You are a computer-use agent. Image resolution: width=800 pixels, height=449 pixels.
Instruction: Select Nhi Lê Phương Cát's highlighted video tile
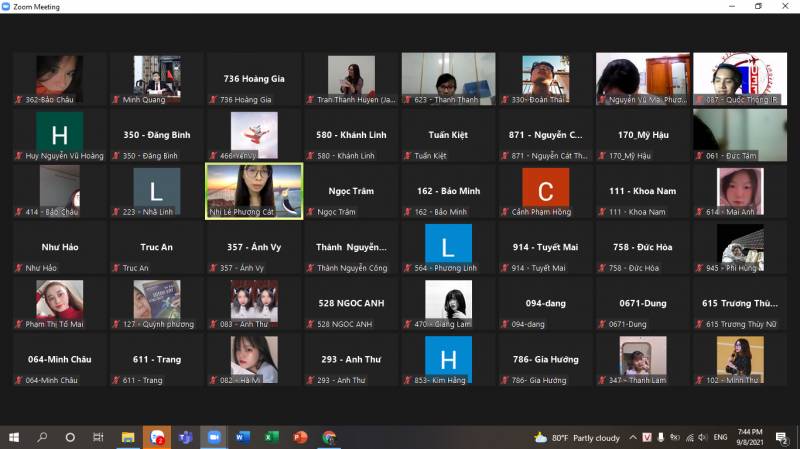(253, 191)
